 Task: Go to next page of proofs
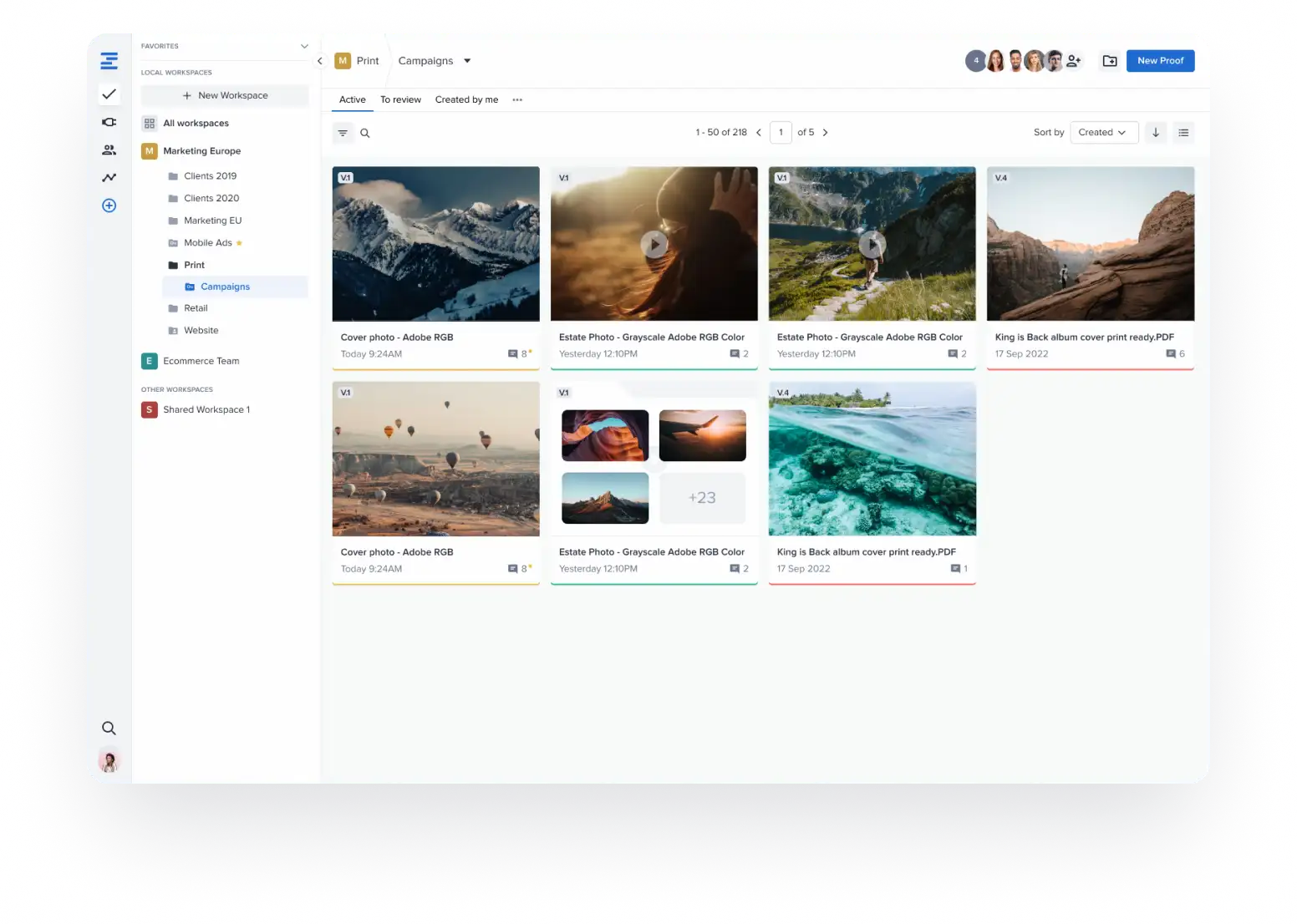pyautogui.click(x=825, y=132)
